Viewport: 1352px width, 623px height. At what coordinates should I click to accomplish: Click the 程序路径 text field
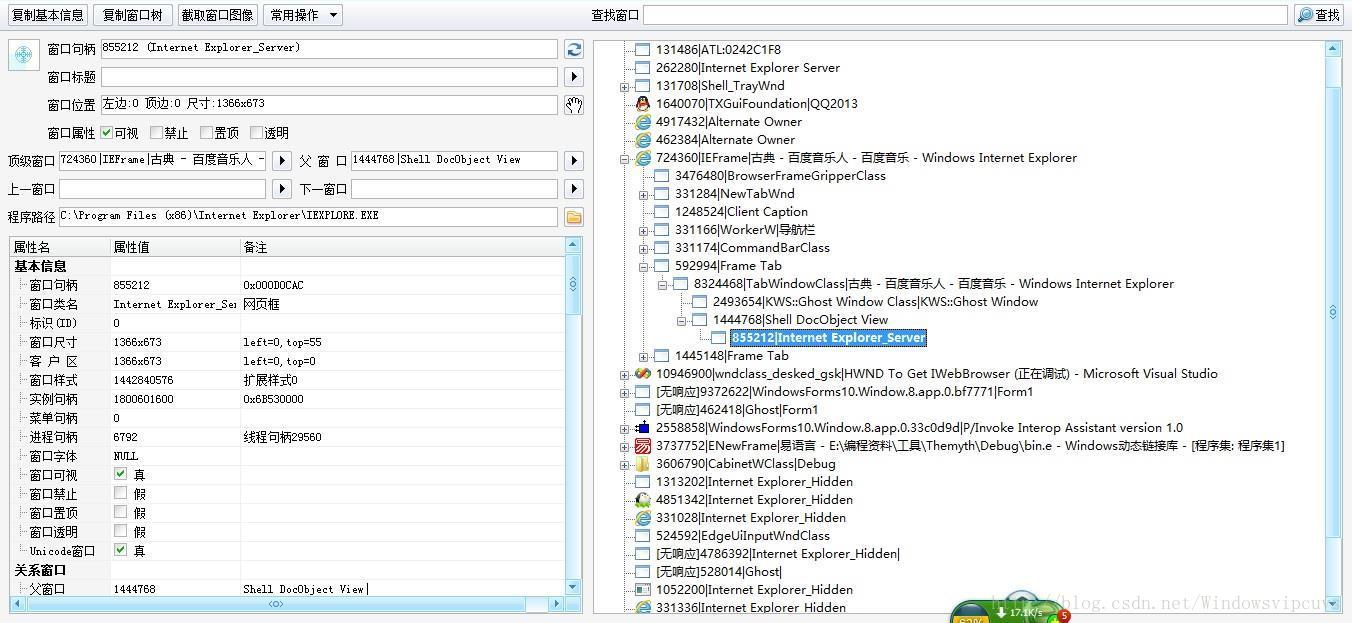tap(310, 217)
